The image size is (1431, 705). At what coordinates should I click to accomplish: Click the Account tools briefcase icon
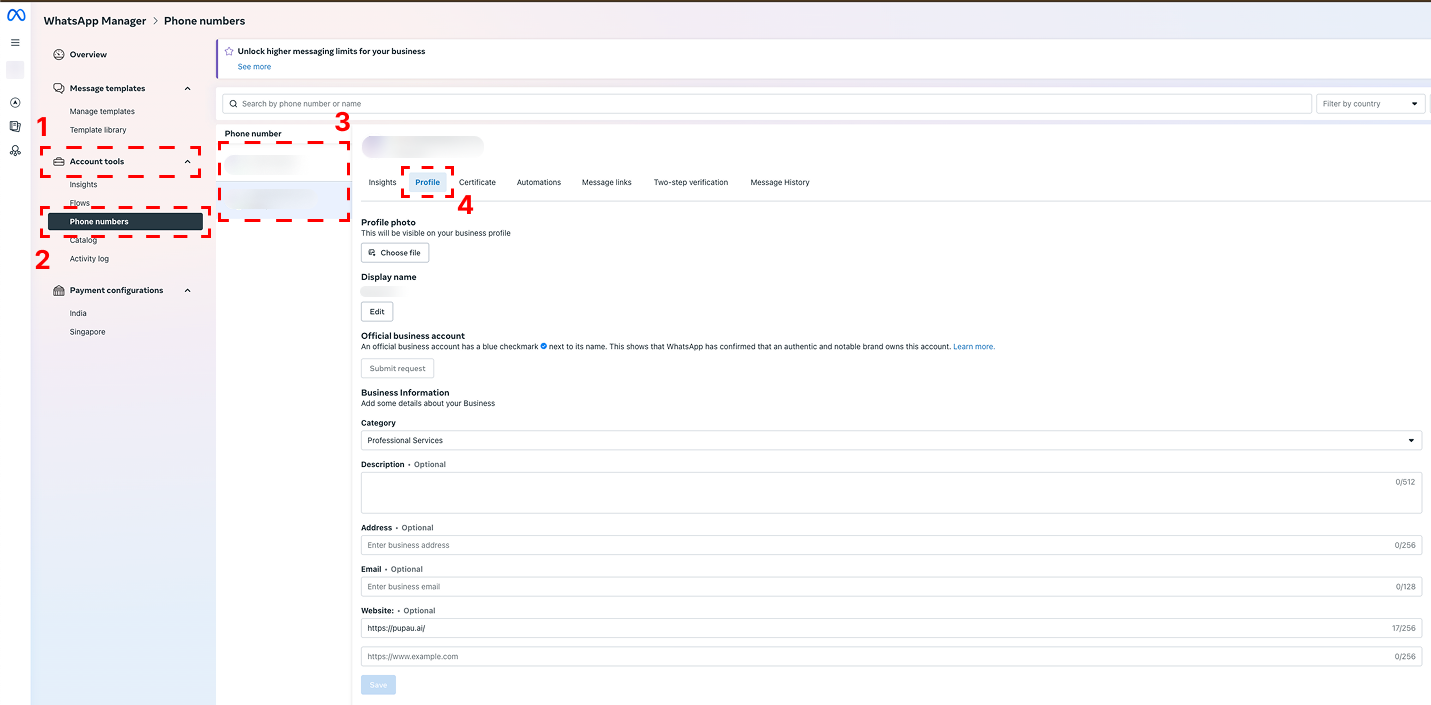point(59,162)
